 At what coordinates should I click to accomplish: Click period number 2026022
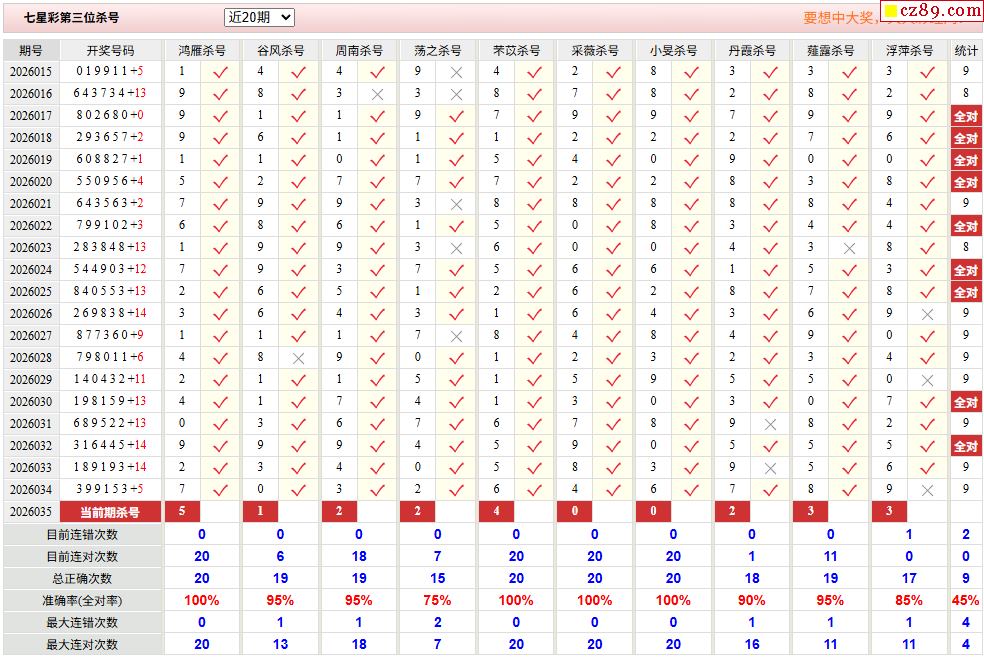(x=31, y=226)
